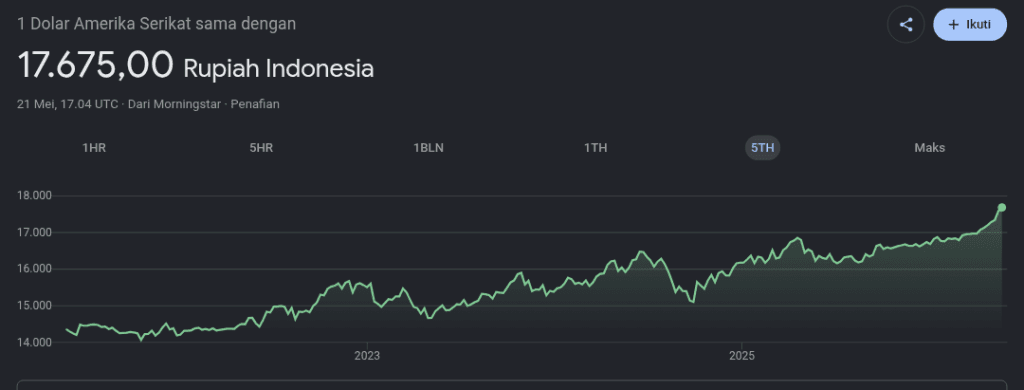Open the Penafian disclaimer link
The image size is (1024, 390).
pyautogui.click(x=255, y=104)
